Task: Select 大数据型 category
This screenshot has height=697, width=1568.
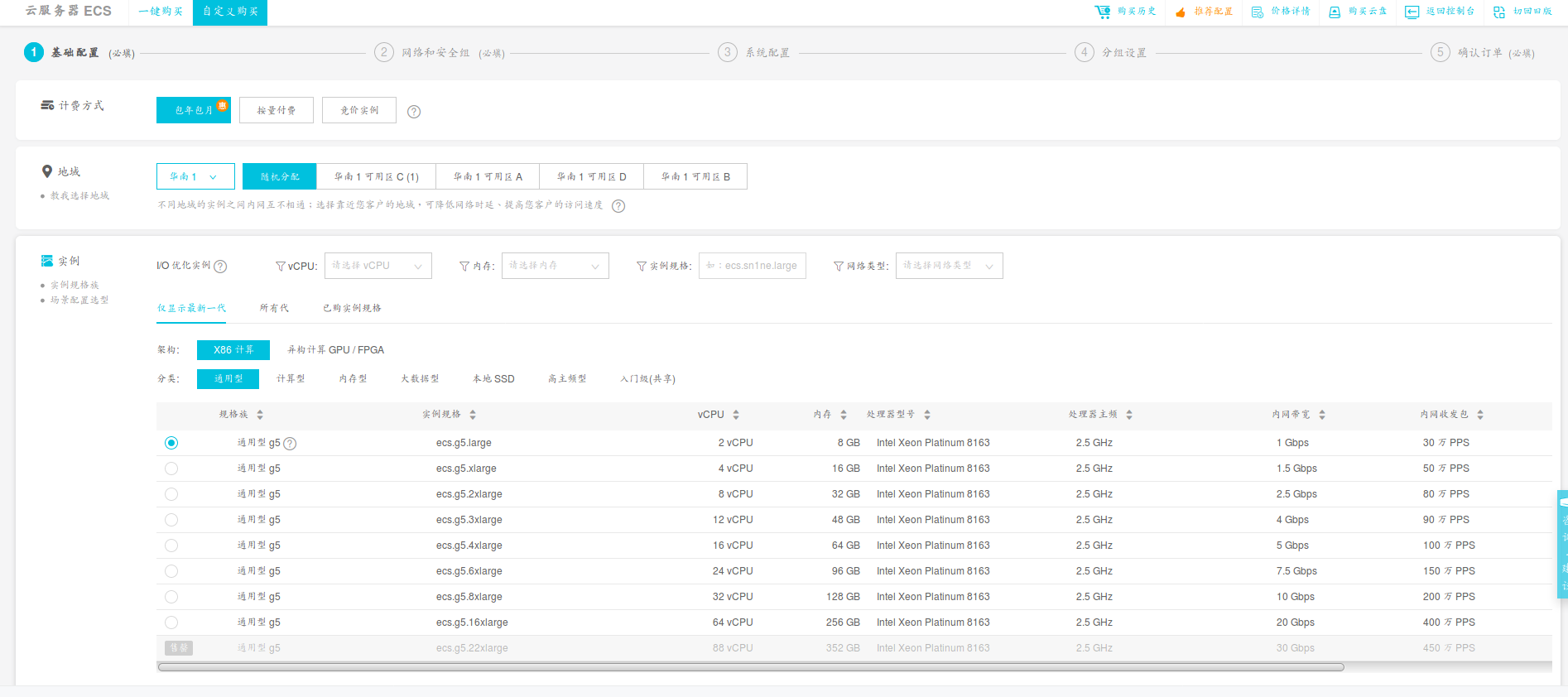Action: coord(420,379)
